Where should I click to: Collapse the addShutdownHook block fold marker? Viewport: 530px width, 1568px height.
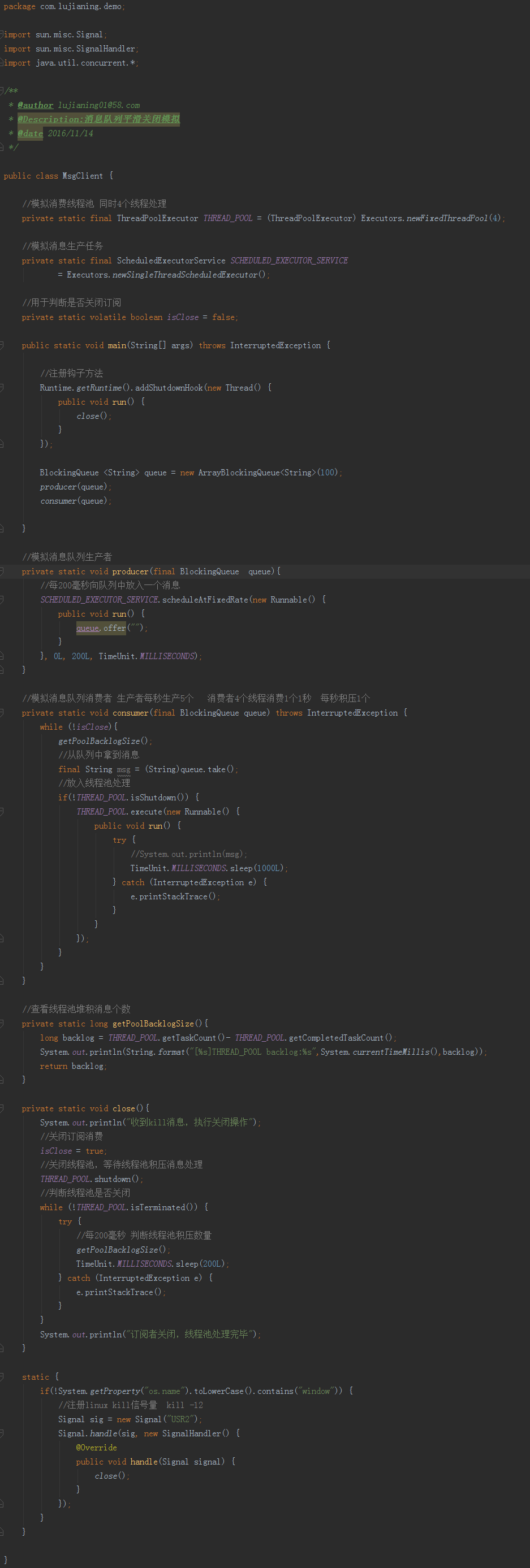click(x=2, y=388)
